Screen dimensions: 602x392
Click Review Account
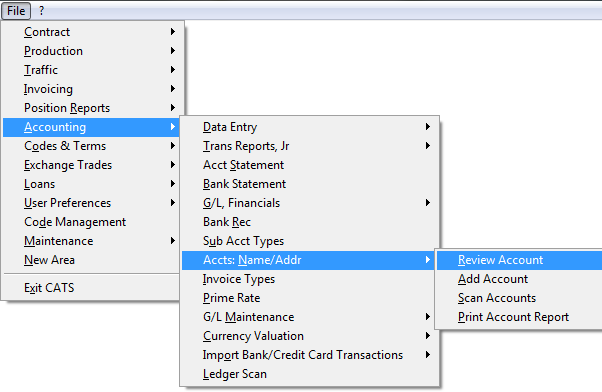pos(519,260)
